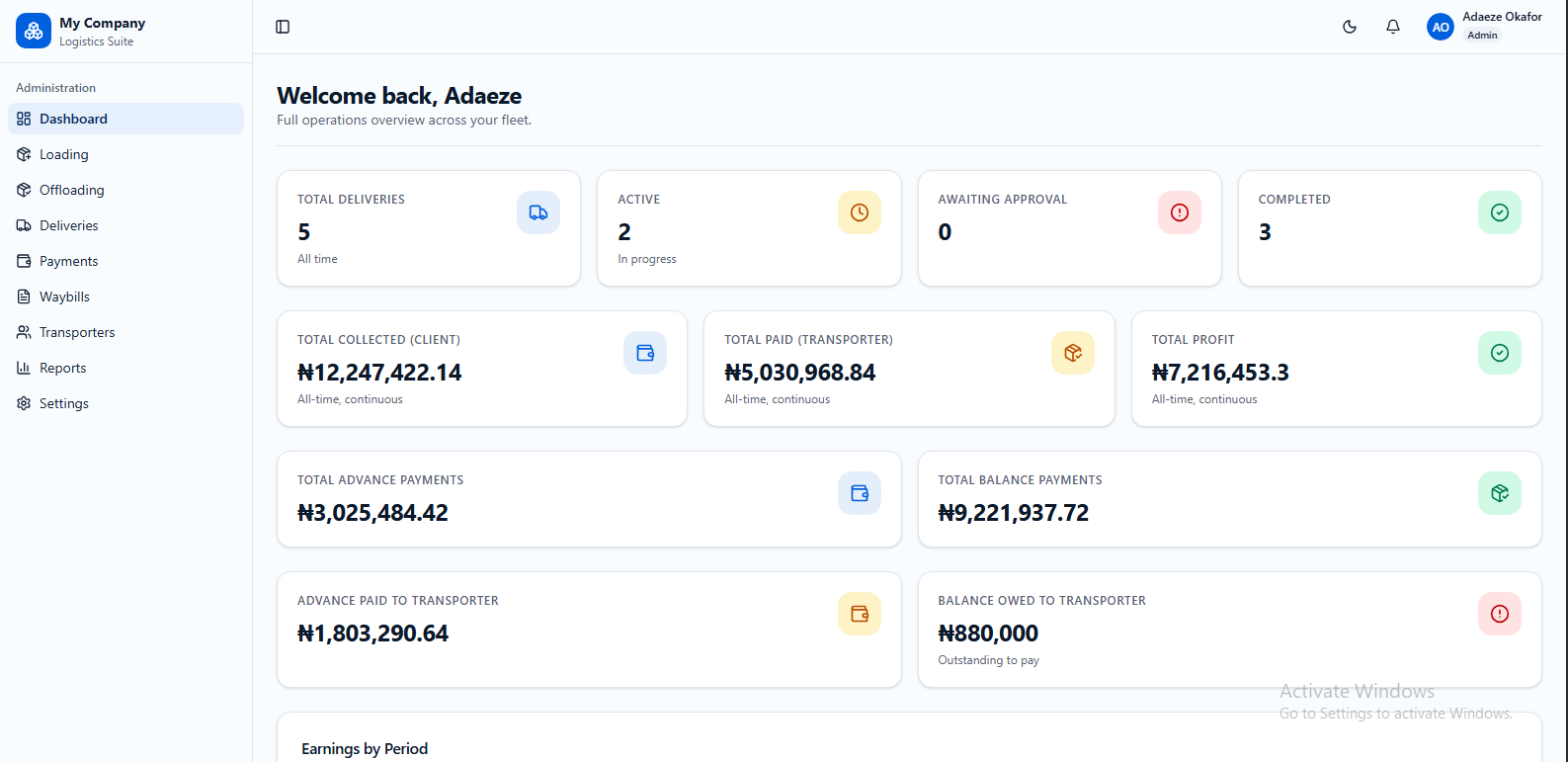
Task: Click the Transporters people icon in sidebar
Action: pyautogui.click(x=24, y=332)
